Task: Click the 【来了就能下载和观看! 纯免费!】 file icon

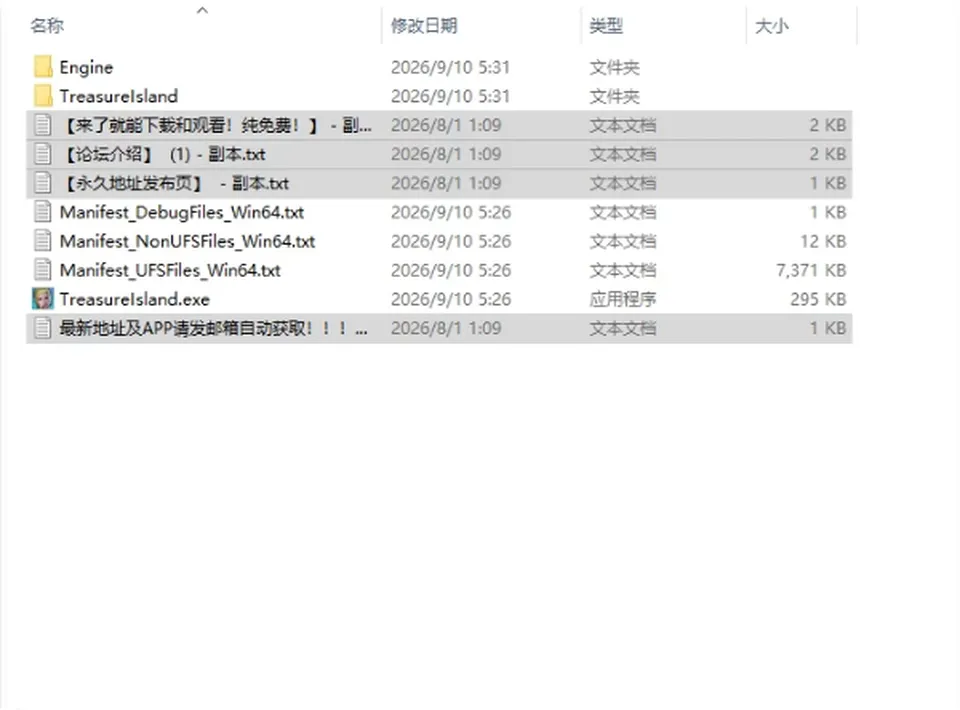Action: 43,125
